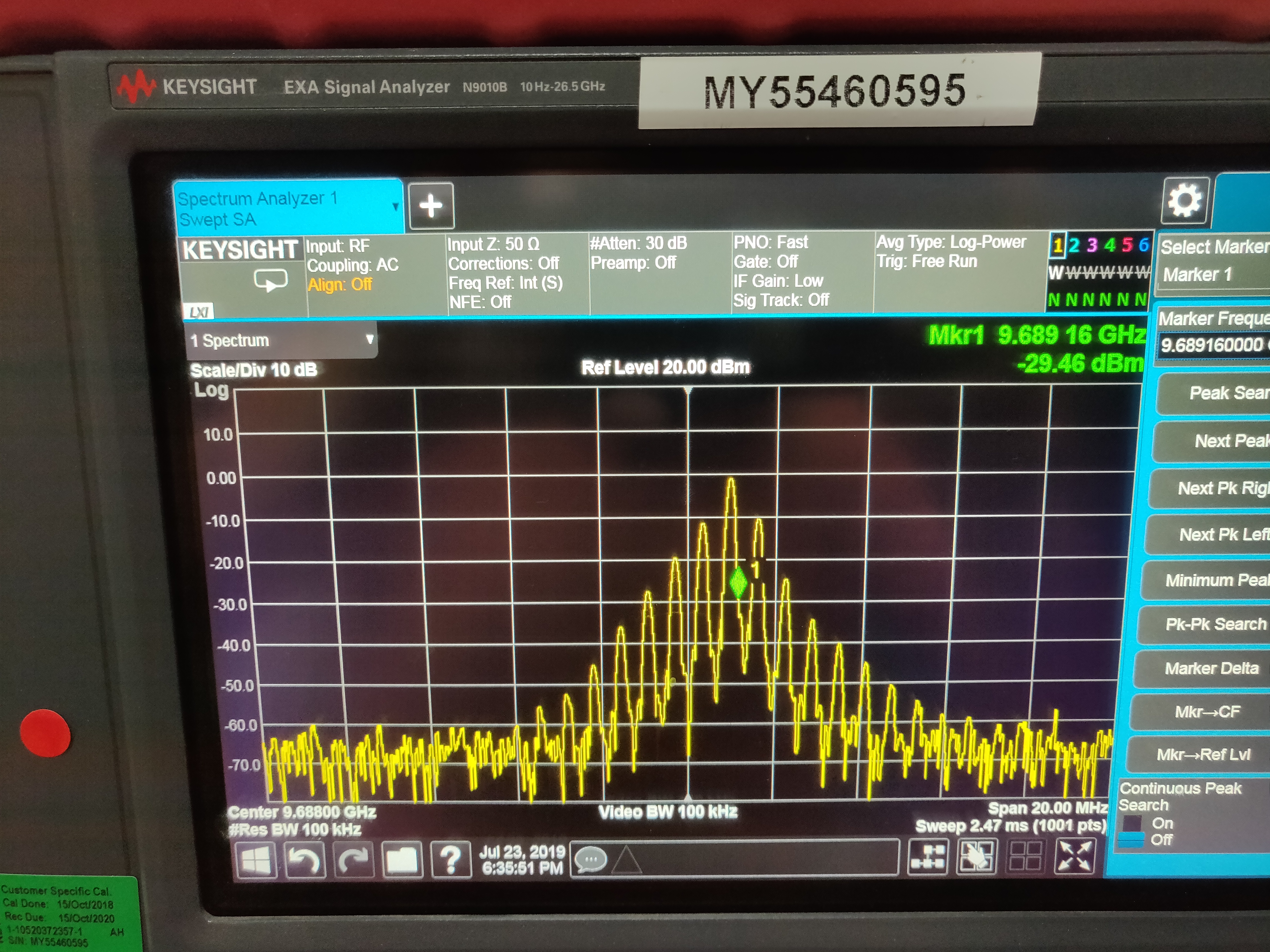Viewport: 1270px width, 952px height.
Task: Click the green marker 1 diamond on trace
Action: pos(738,582)
